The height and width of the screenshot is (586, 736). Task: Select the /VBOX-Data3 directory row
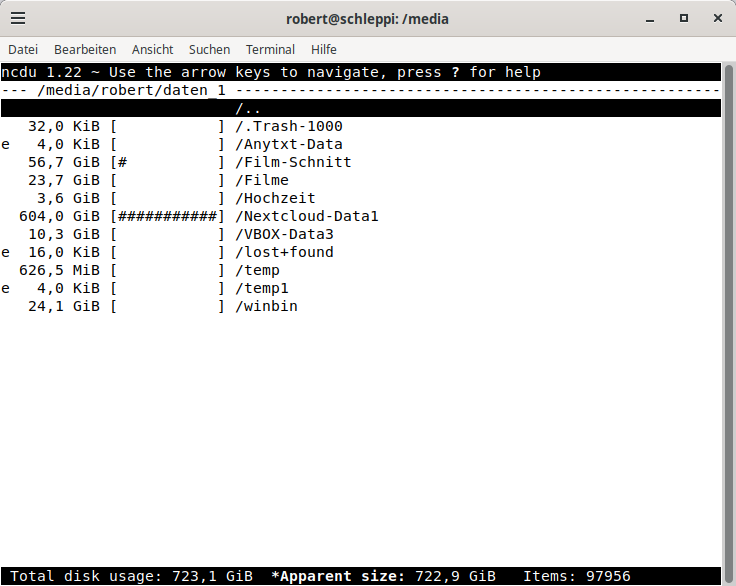284,234
